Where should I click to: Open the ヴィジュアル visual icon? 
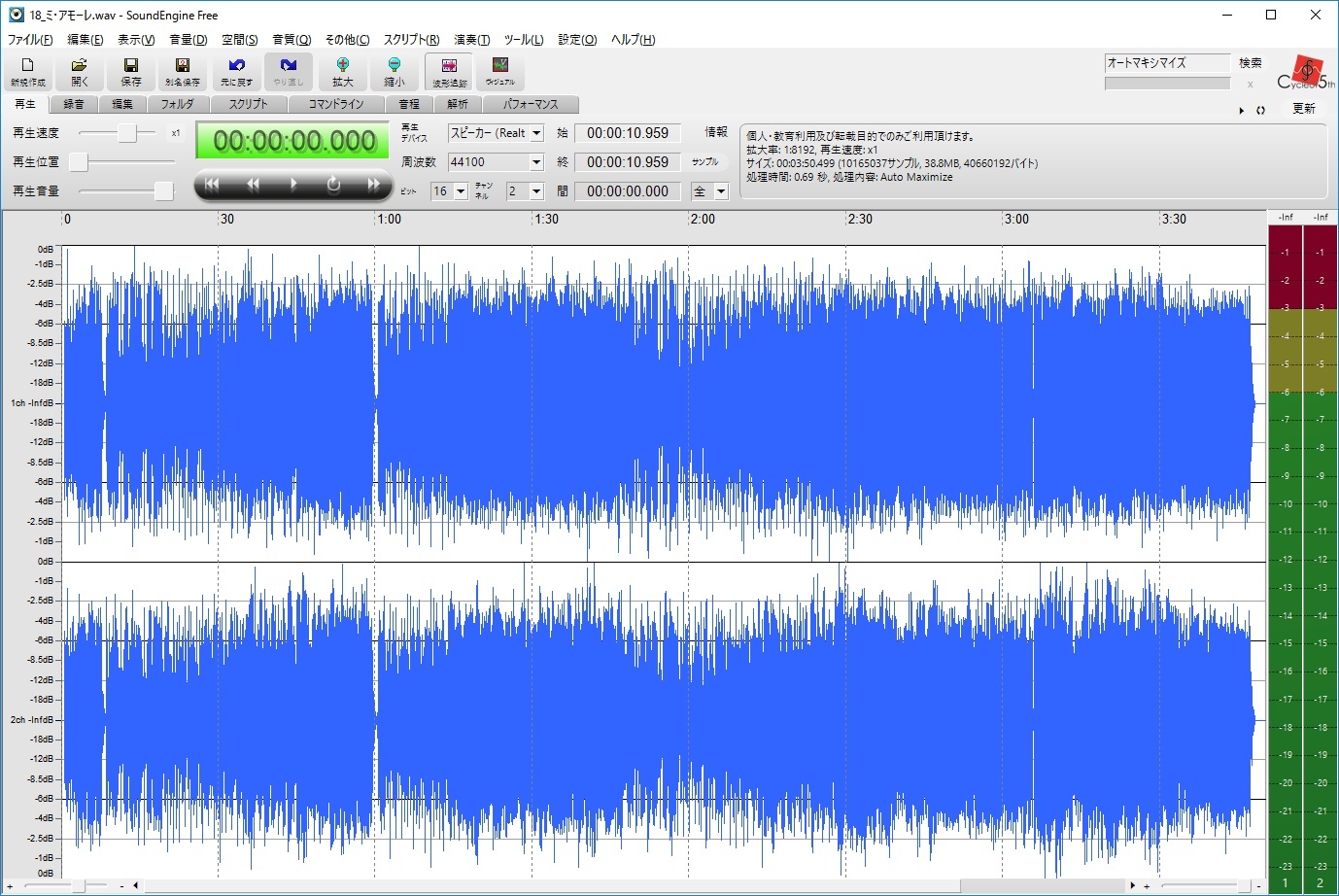pos(500,72)
